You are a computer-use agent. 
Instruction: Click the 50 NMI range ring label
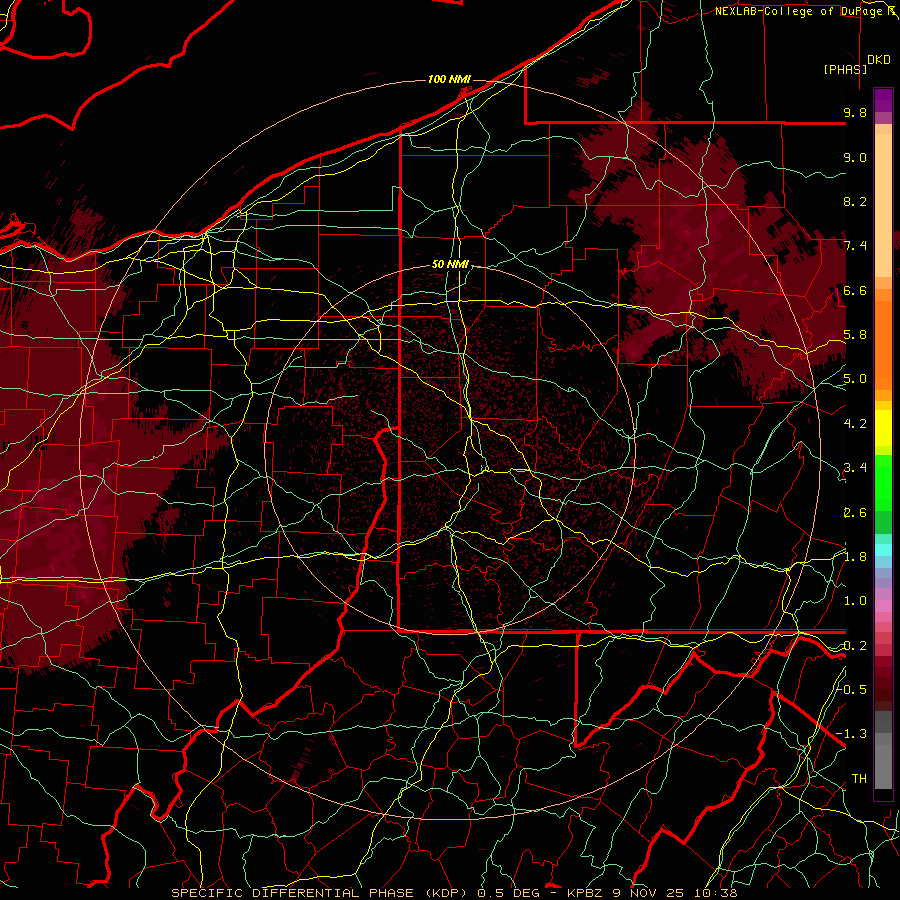click(450, 265)
